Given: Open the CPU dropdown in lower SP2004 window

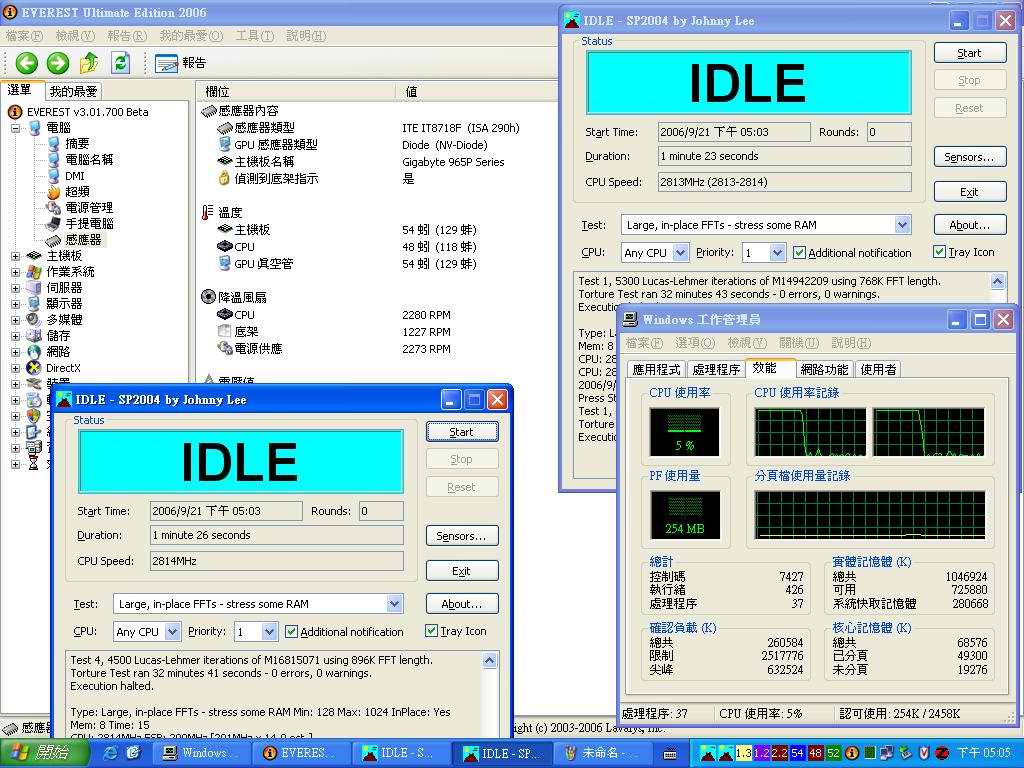Looking at the screenshot, I should point(172,632).
